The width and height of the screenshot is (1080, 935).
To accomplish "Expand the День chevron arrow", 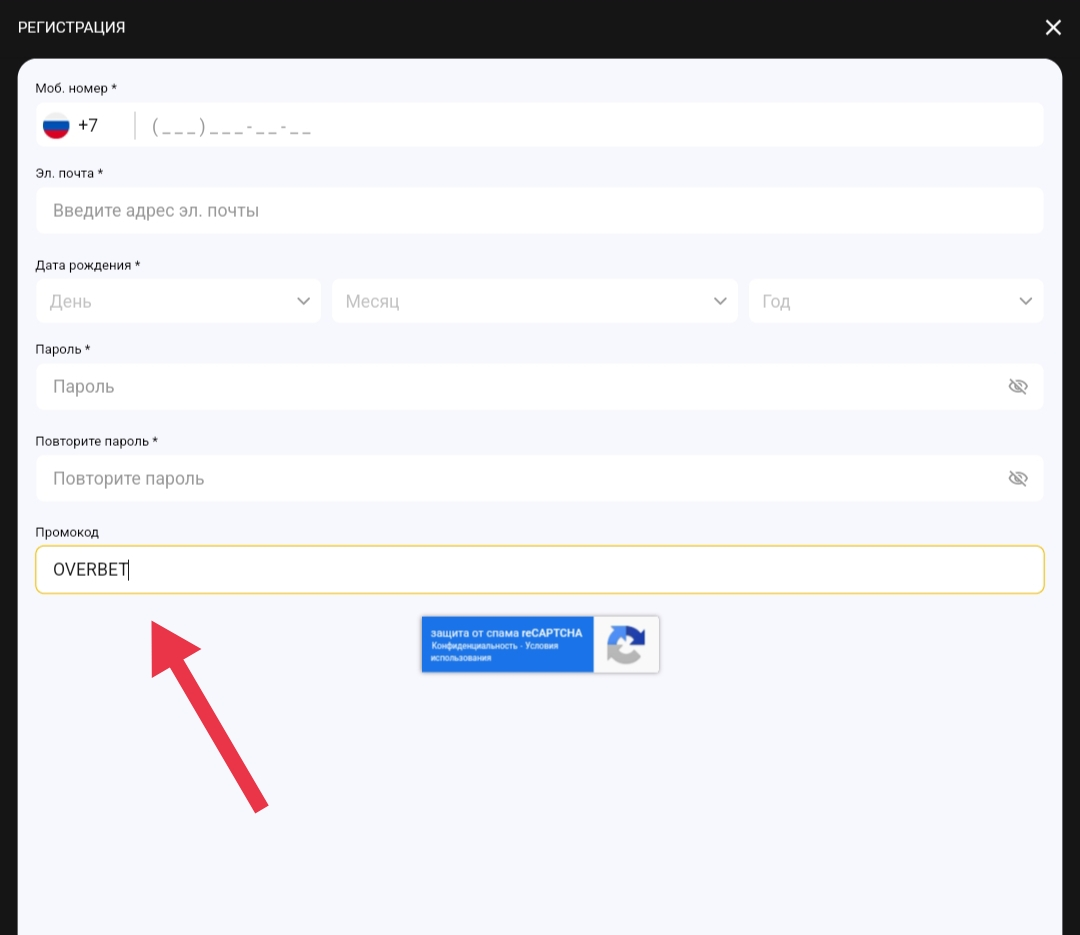I will coord(304,302).
